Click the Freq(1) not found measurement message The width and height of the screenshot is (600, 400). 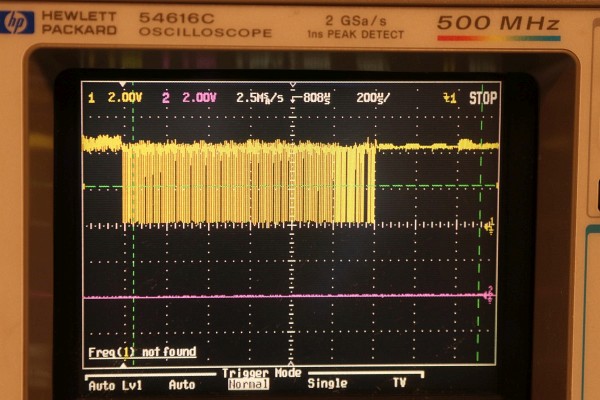(x=142, y=352)
